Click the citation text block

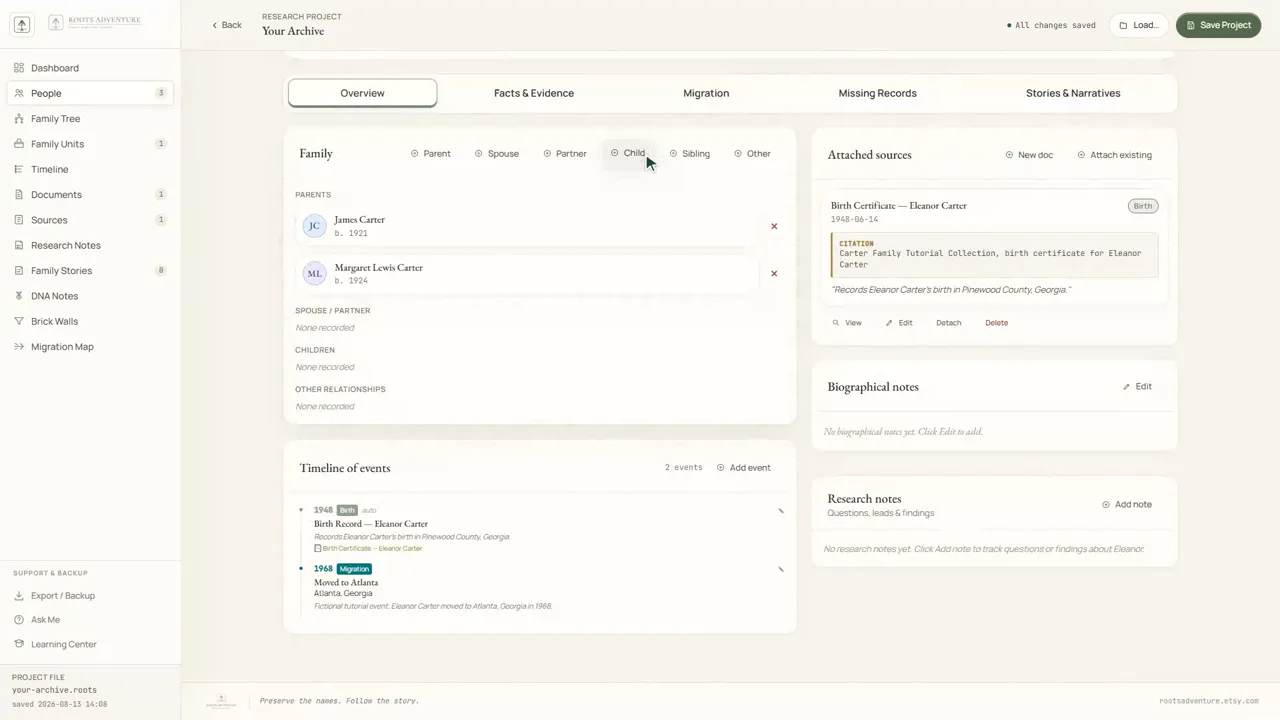[x=994, y=254]
